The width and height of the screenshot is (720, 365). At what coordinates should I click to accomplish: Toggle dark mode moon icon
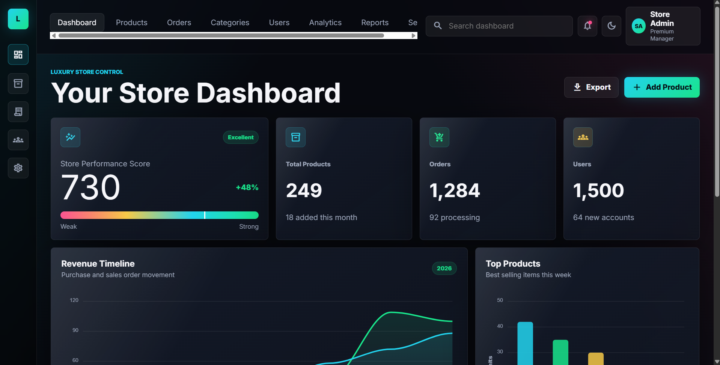(611, 26)
